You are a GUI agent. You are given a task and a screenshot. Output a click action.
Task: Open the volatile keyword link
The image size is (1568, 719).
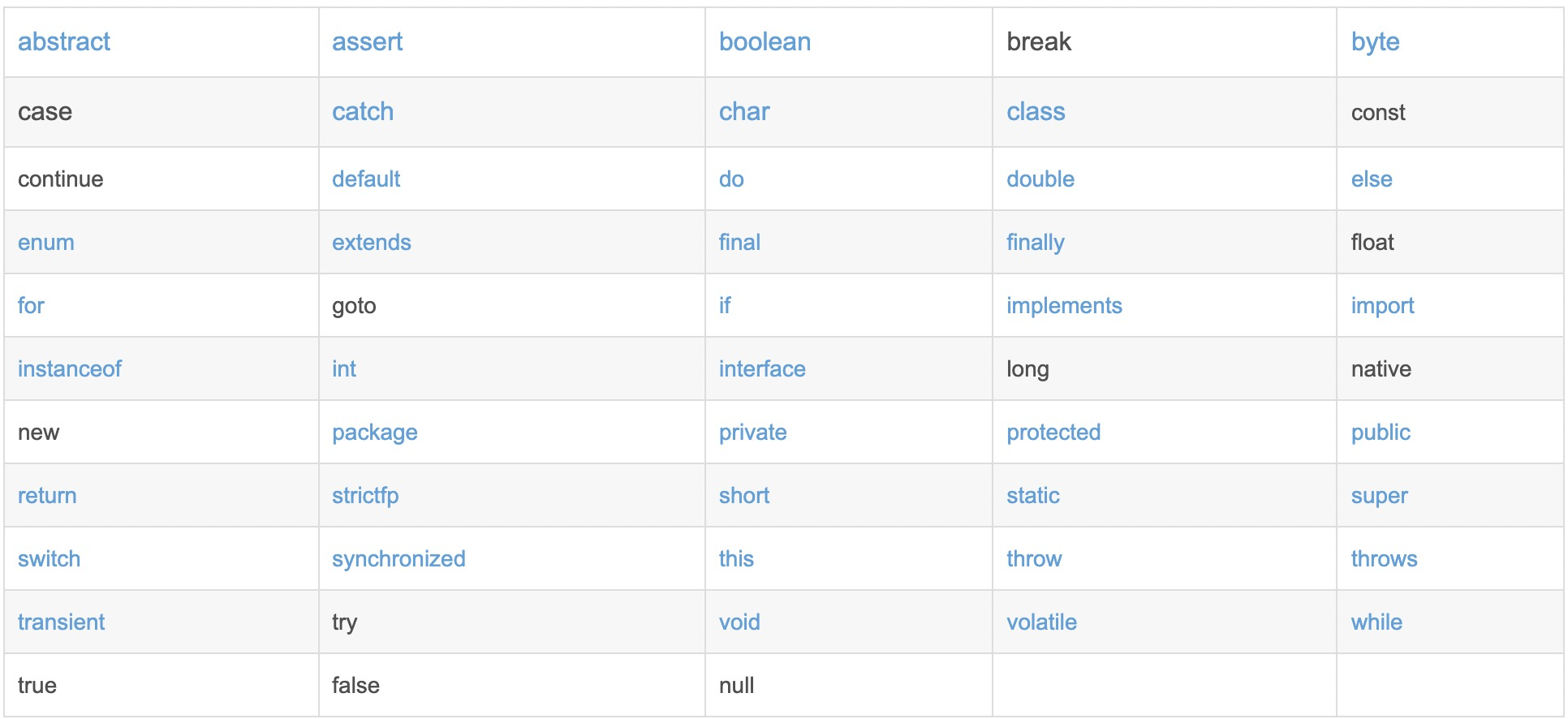[x=1041, y=622]
